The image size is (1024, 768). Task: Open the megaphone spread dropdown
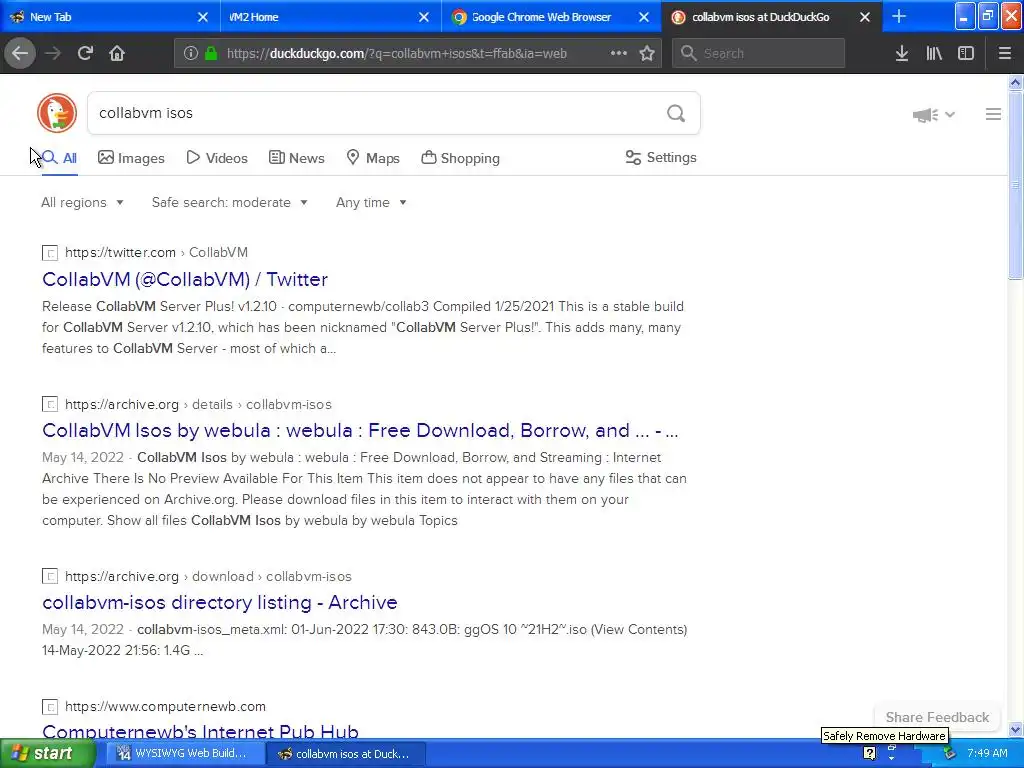coord(934,115)
